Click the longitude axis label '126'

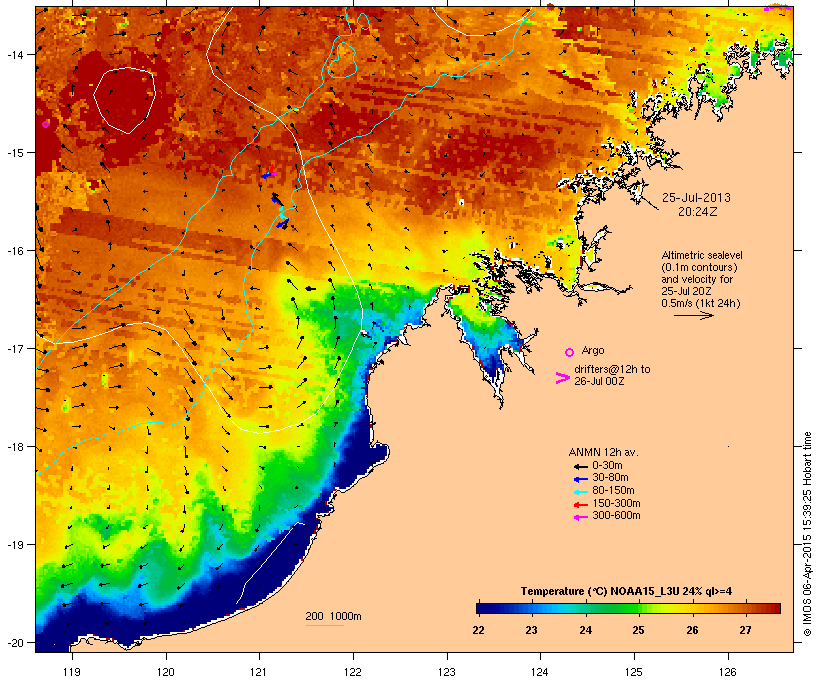tap(728, 672)
